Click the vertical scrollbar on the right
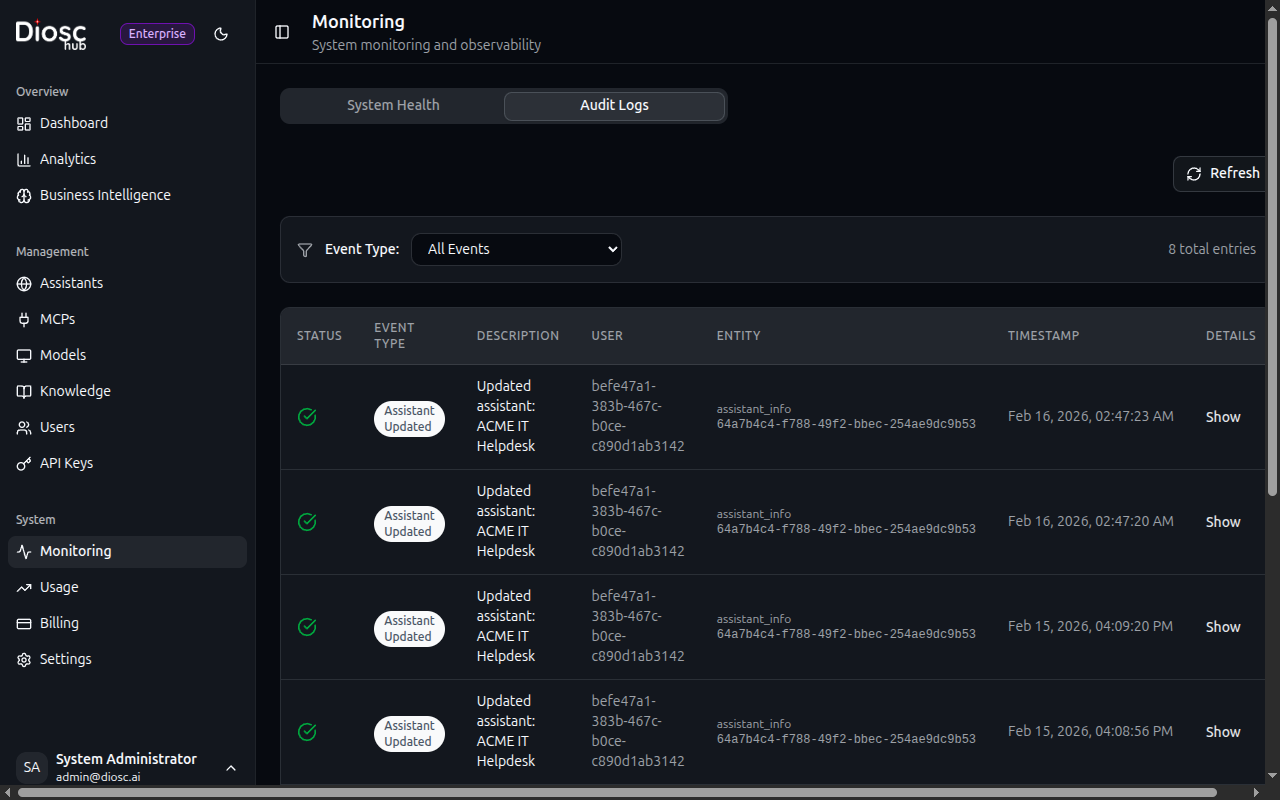The width and height of the screenshot is (1280, 800). click(1274, 400)
